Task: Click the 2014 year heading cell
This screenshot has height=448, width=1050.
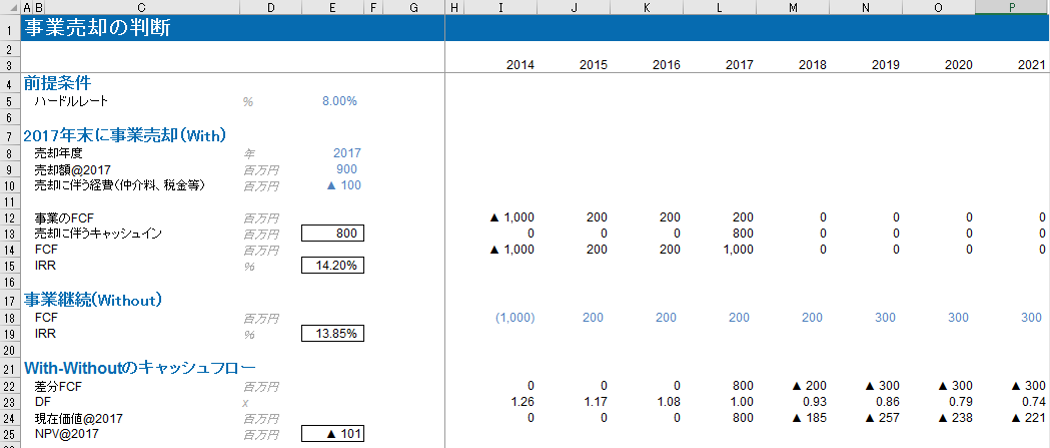Action: click(x=520, y=65)
